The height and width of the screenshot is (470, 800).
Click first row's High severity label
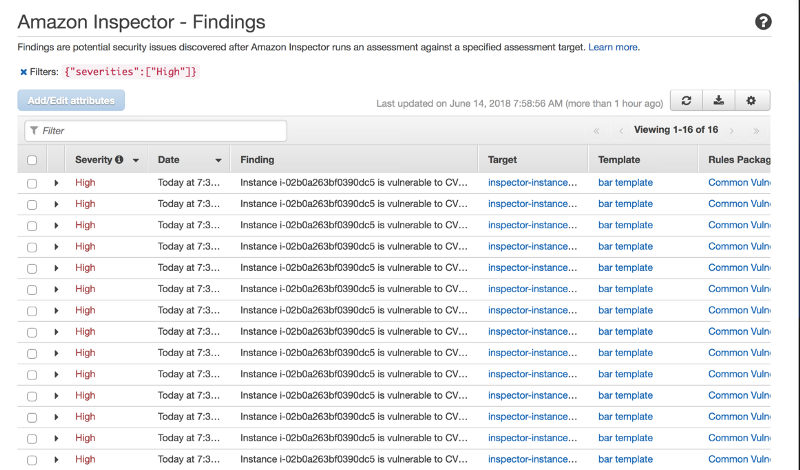click(85, 183)
